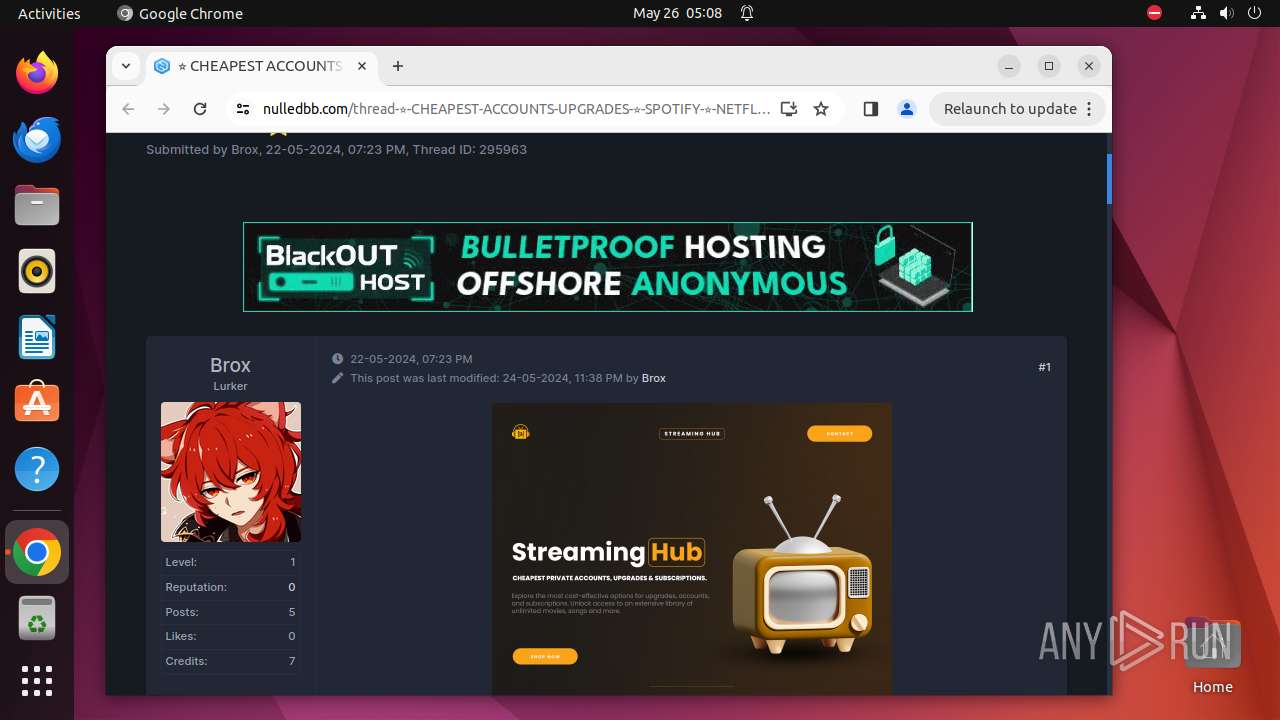Open Brox username profile link
Screen dimensions: 1280x720
point(230,365)
